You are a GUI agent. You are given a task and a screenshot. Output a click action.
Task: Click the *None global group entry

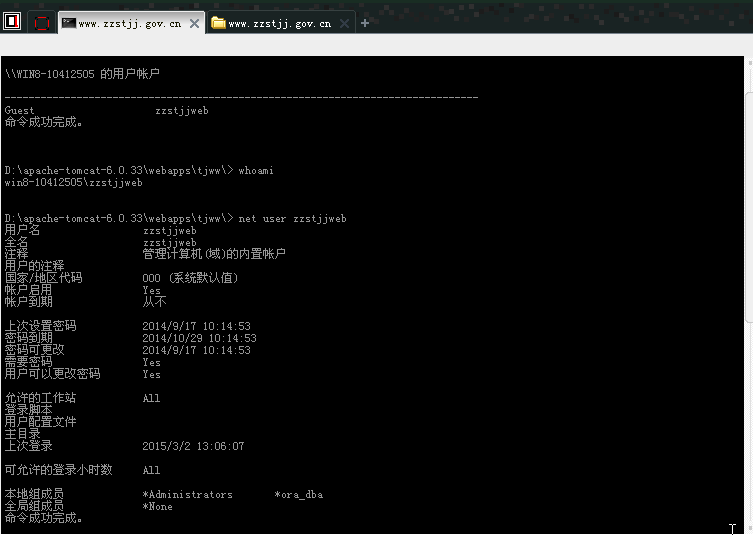pyautogui.click(x=158, y=506)
